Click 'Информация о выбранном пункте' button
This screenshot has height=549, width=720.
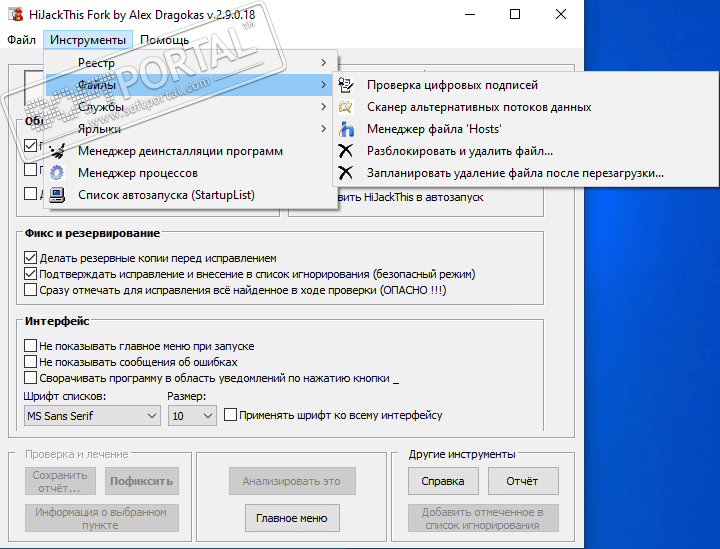point(101,518)
